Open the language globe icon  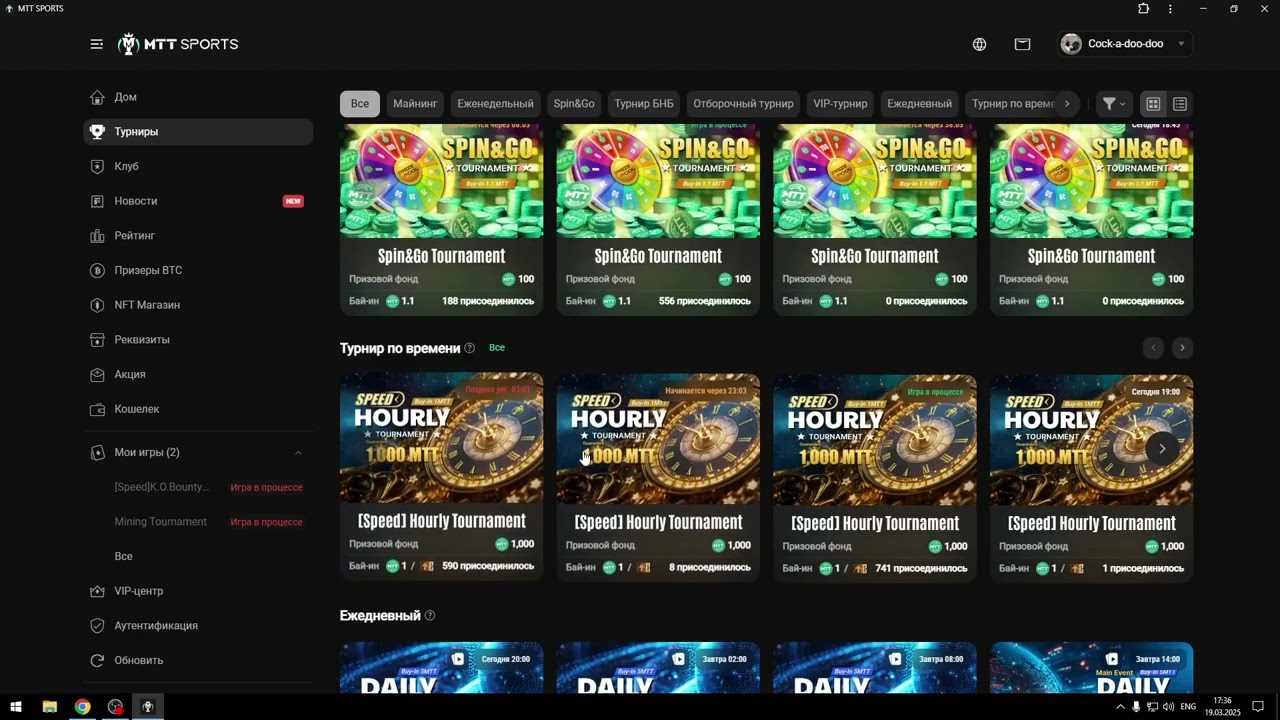click(979, 44)
